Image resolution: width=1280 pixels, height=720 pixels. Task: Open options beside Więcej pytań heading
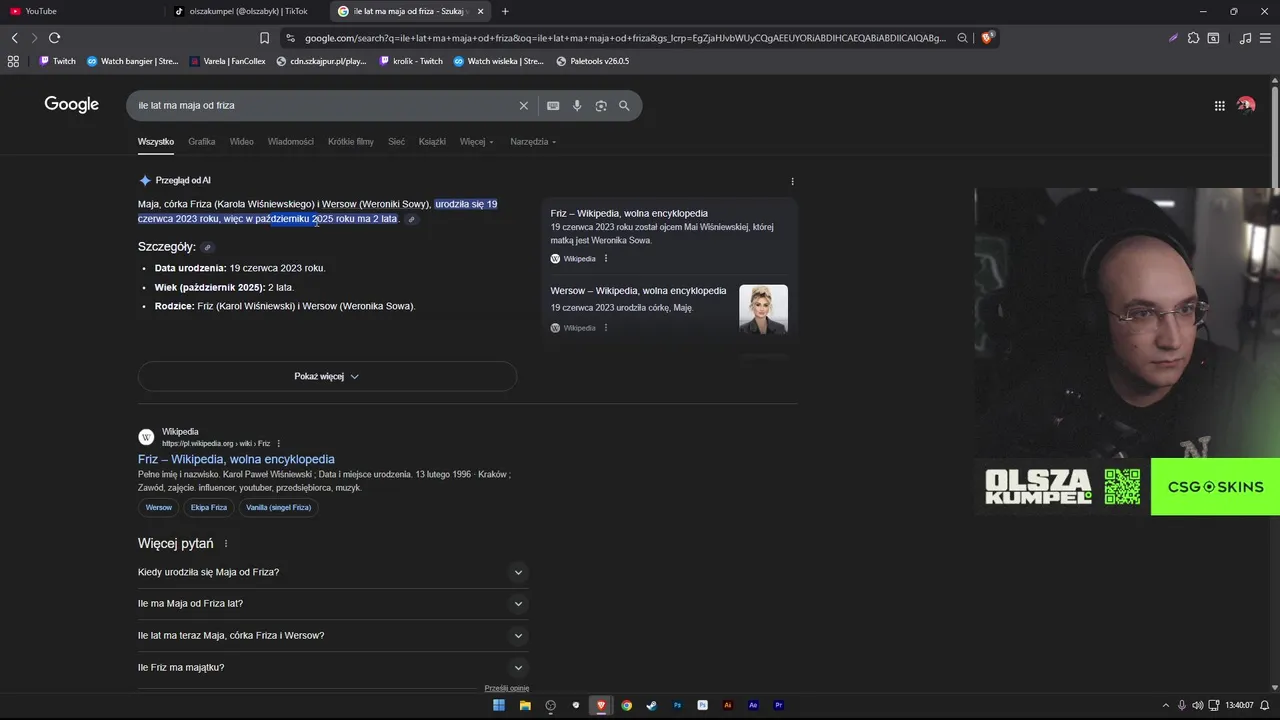(226, 544)
